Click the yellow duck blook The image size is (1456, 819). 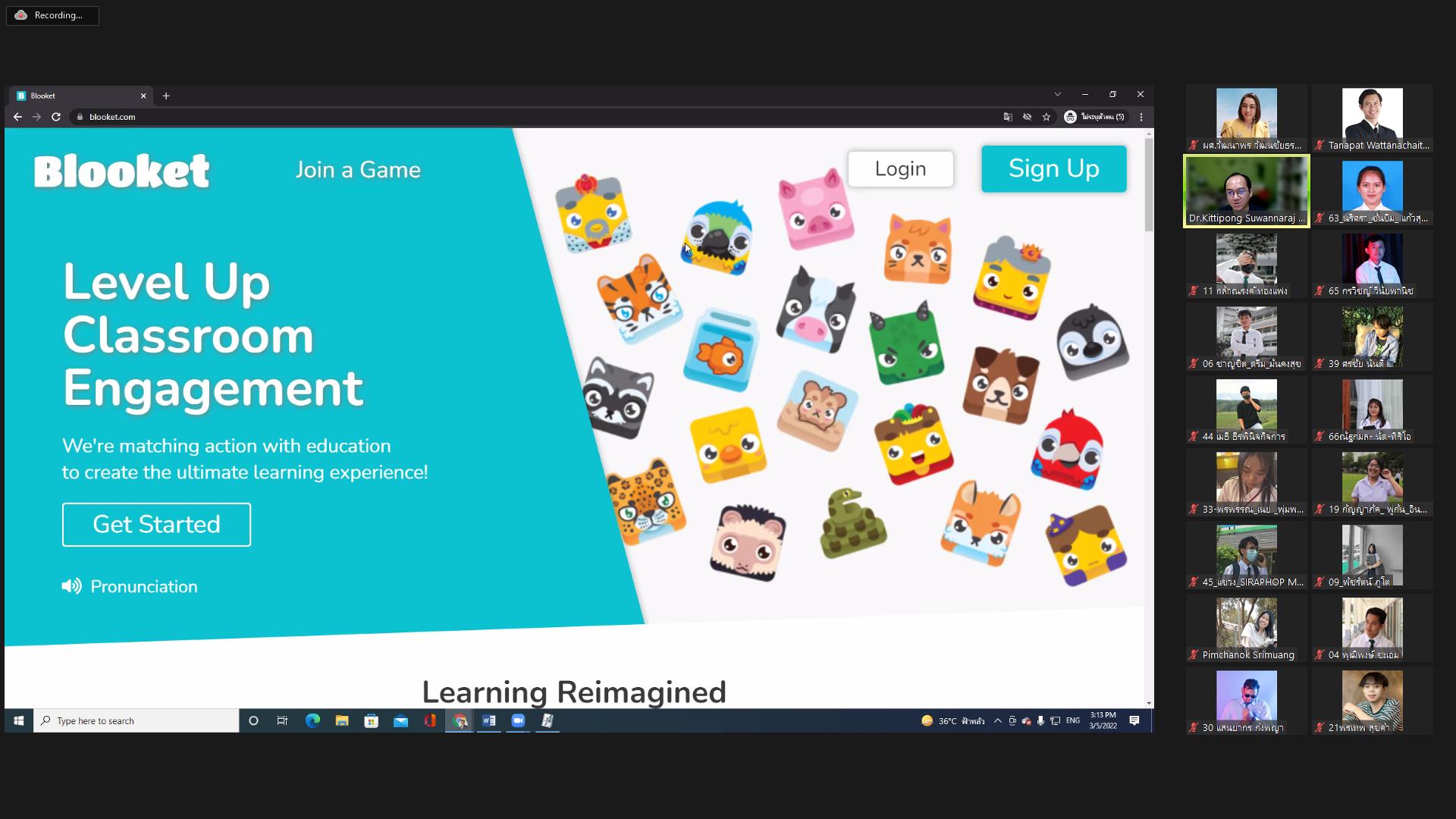[x=728, y=445]
